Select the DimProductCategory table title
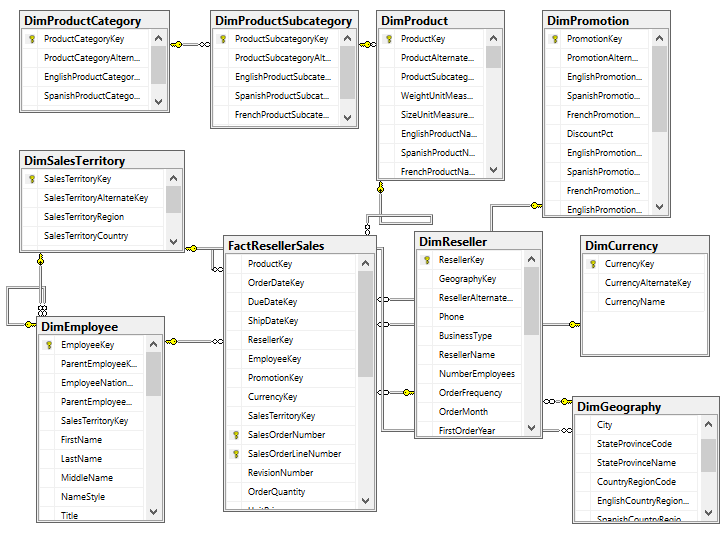This screenshot has width=728, height=534. 83,21
